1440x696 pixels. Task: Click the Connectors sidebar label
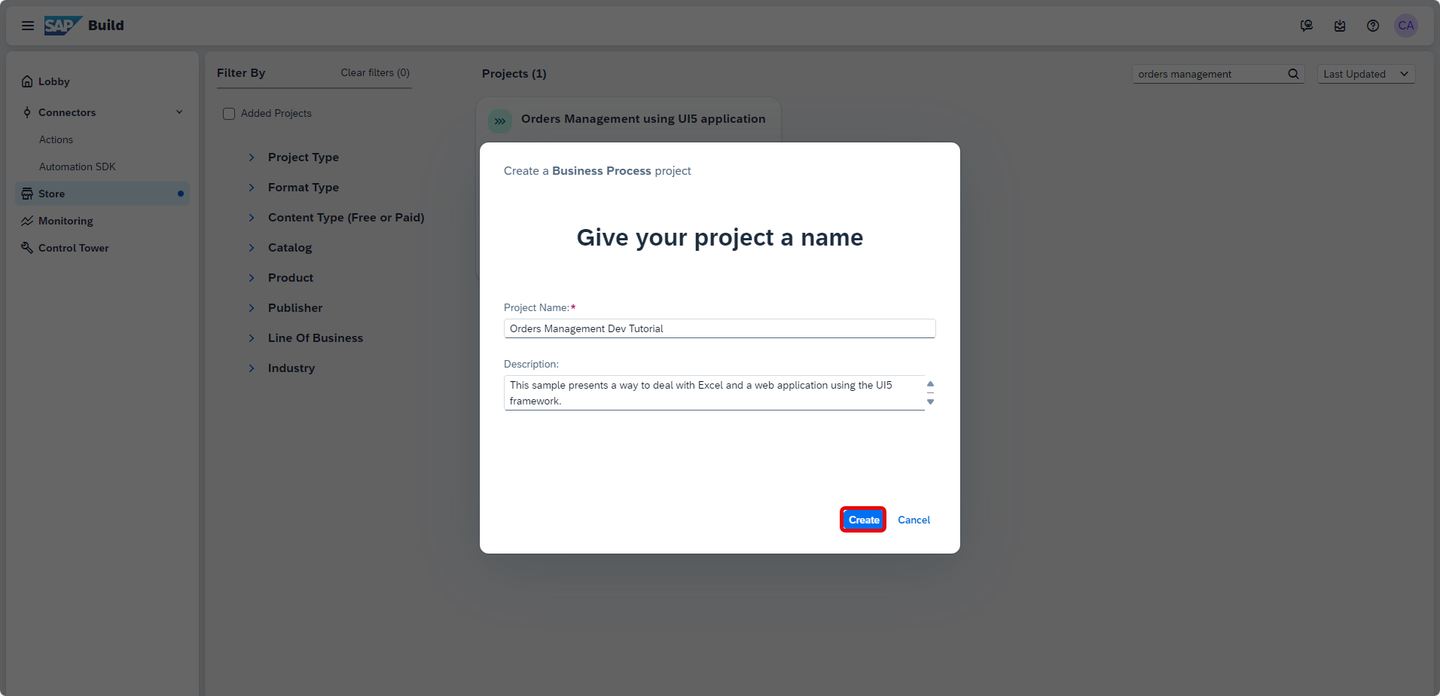tap(67, 113)
